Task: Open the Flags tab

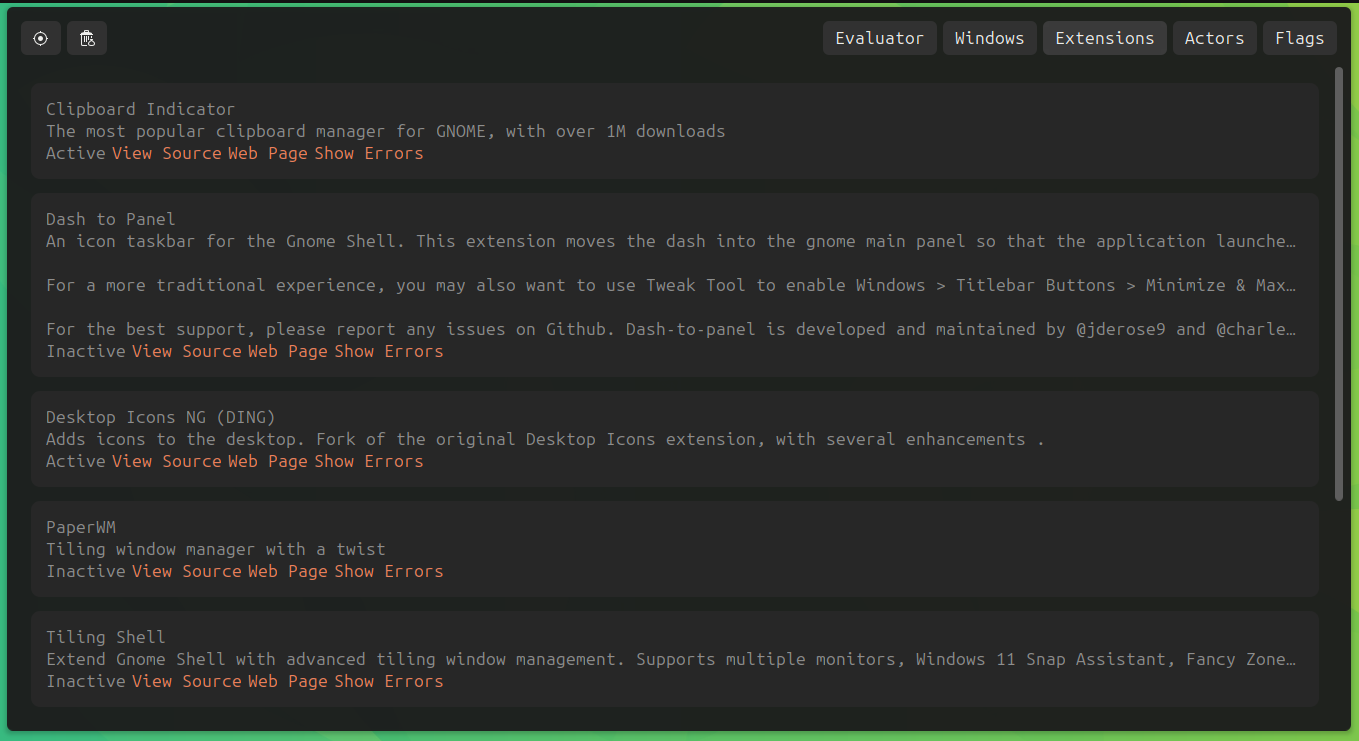Action: 1300,38
